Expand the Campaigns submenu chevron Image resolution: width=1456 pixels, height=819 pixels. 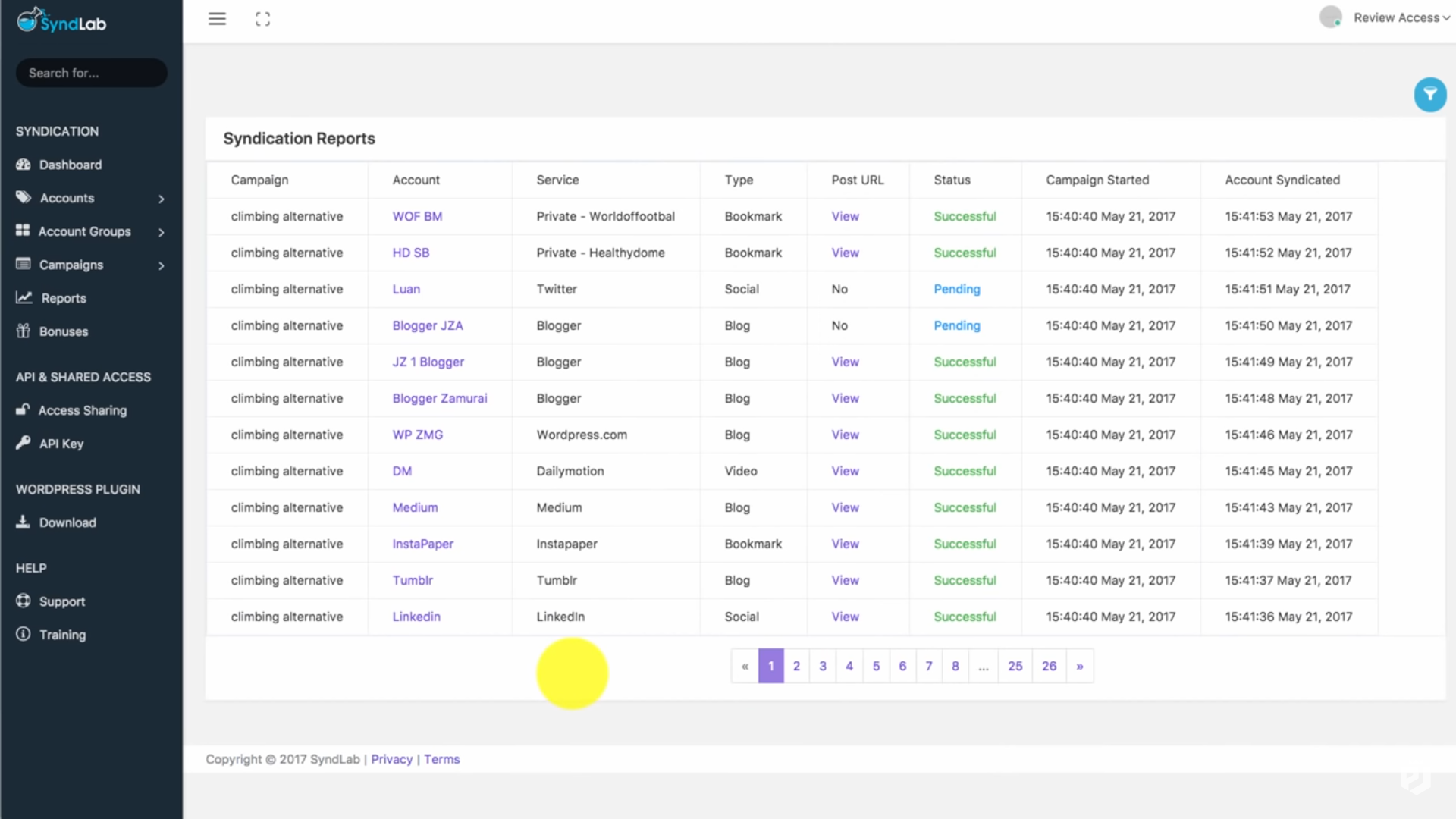[161, 265]
